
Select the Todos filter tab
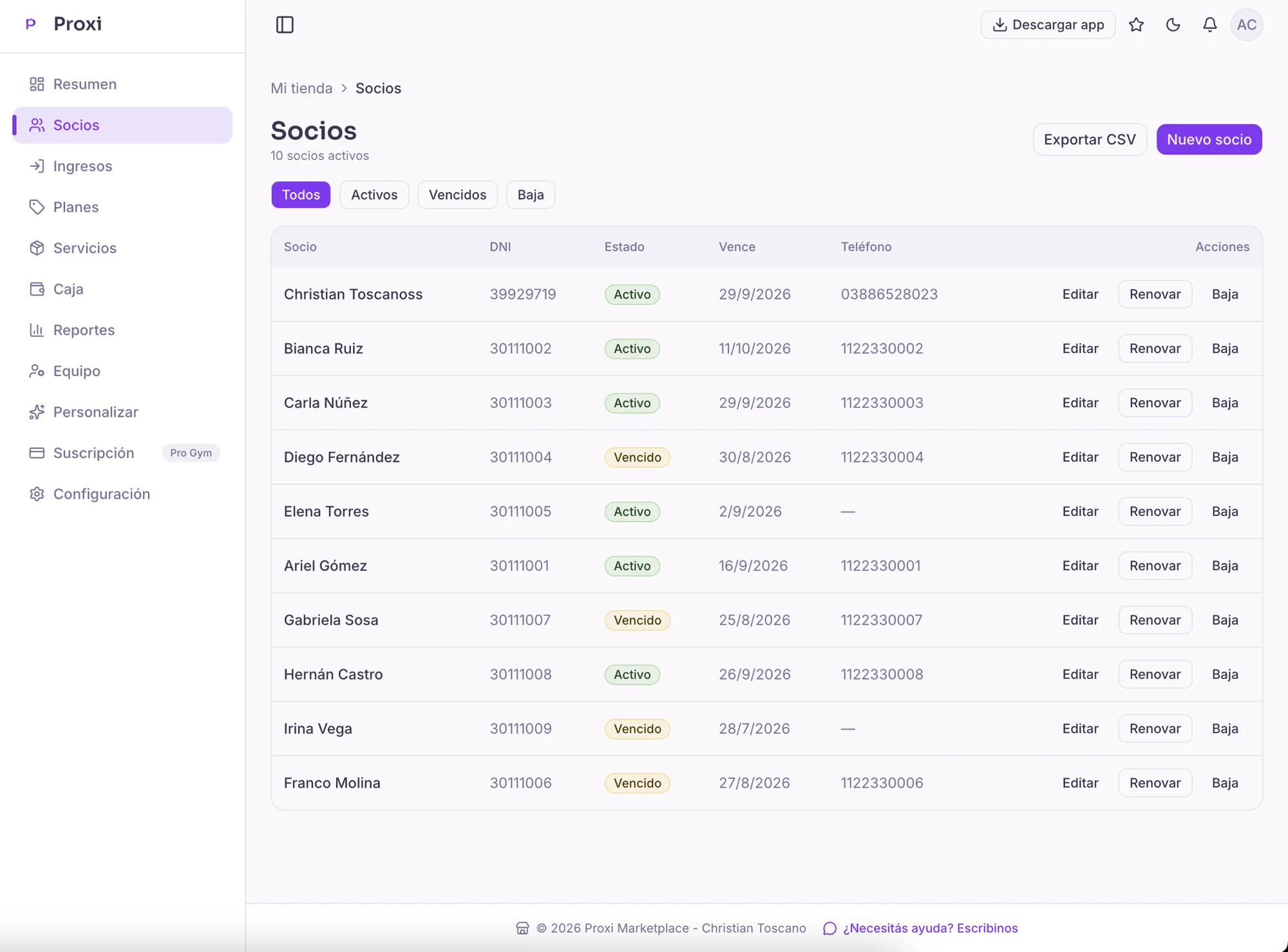click(x=301, y=195)
